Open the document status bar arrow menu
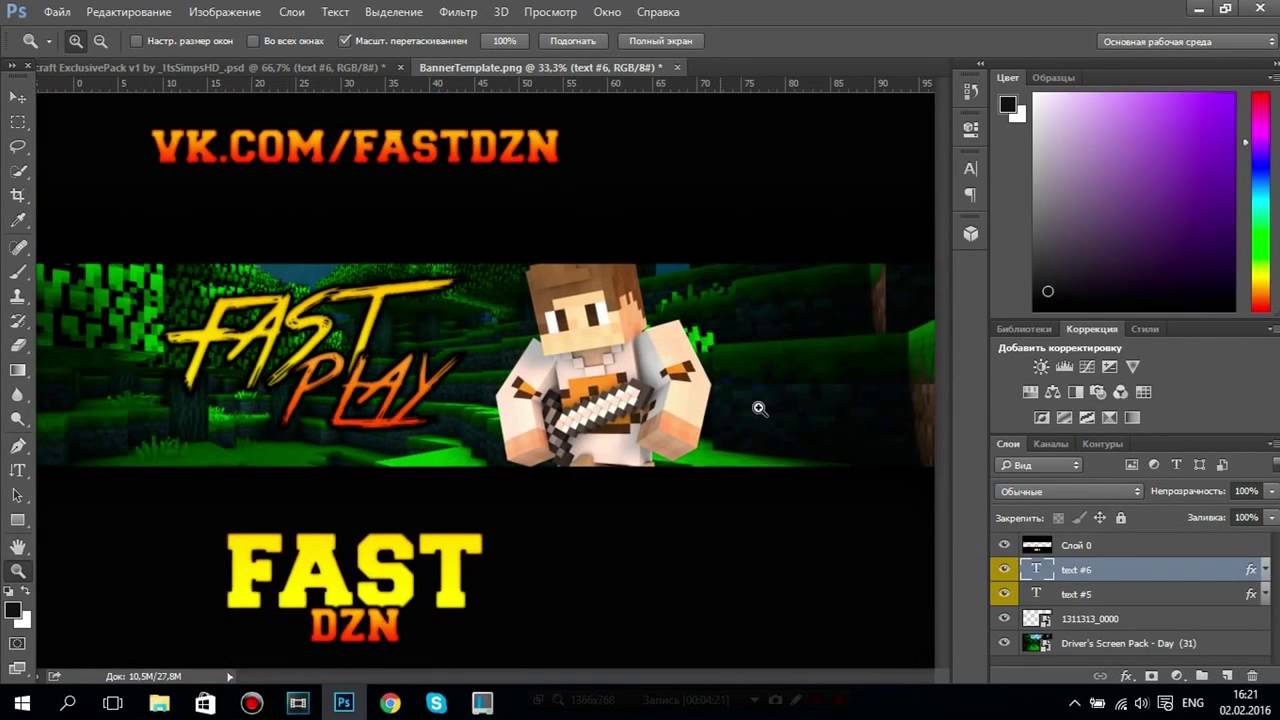This screenshot has width=1280, height=720. pos(230,677)
